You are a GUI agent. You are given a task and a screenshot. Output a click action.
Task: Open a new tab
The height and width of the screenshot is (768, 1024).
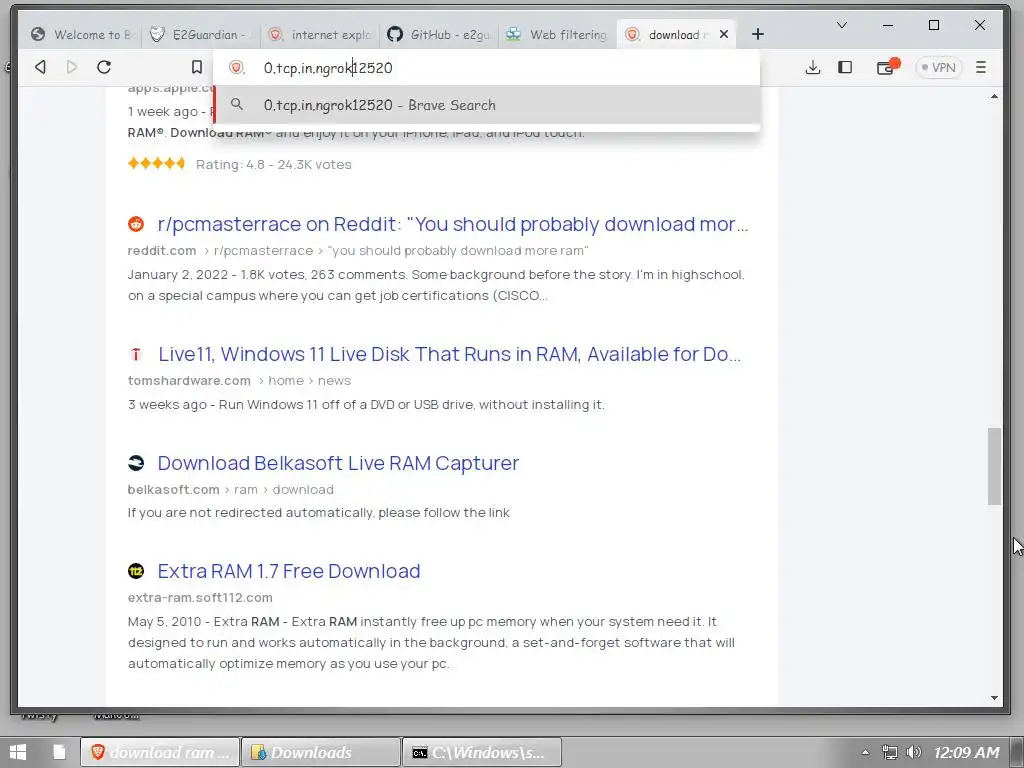pos(758,34)
